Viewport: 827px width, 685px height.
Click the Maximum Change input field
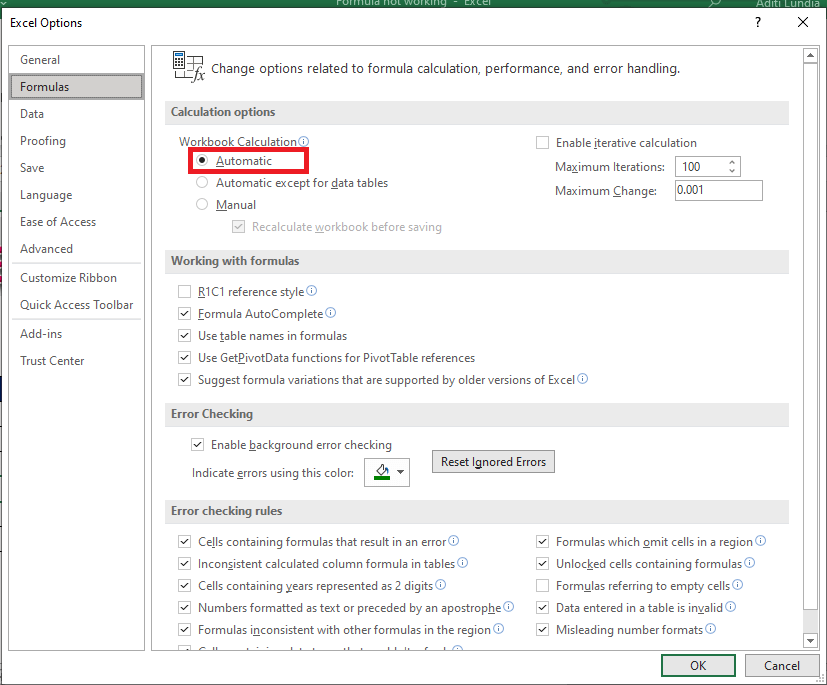[x=719, y=190]
